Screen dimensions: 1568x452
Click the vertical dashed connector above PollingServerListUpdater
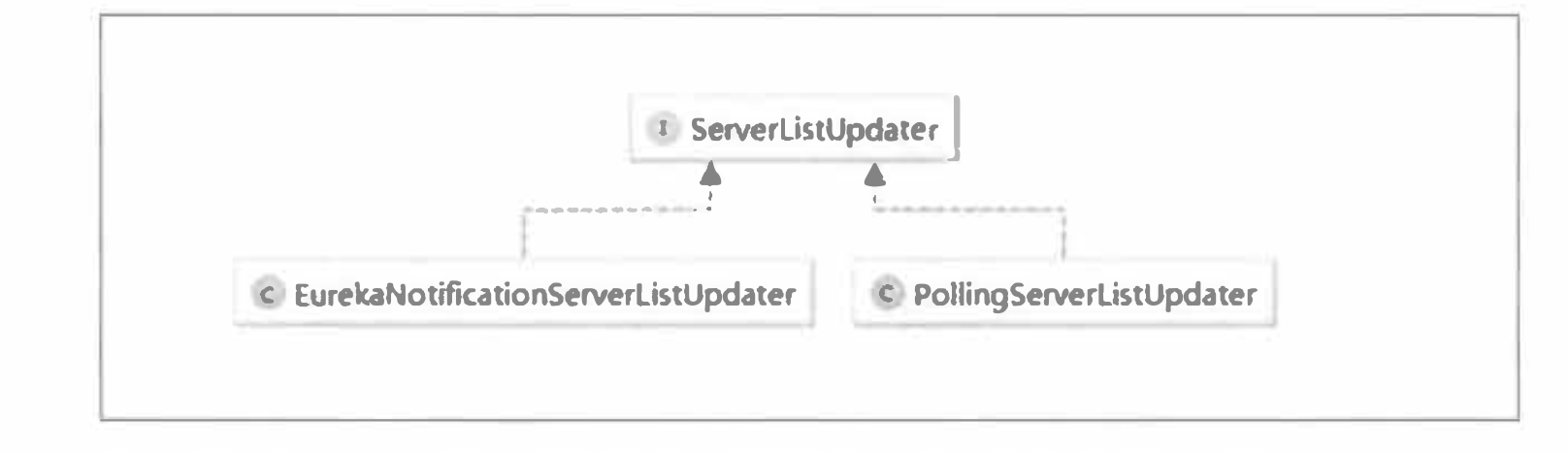tap(1064, 235)
